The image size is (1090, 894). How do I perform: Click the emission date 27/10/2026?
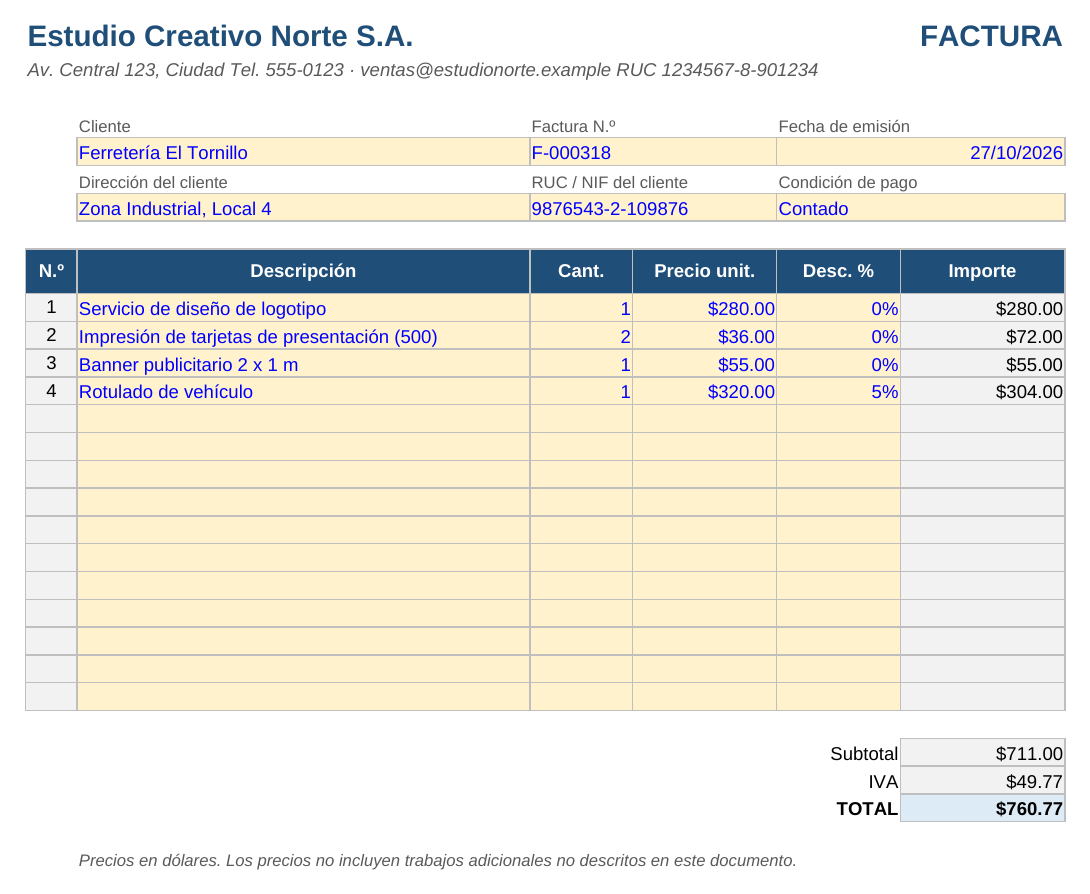(x=920, y=152)
